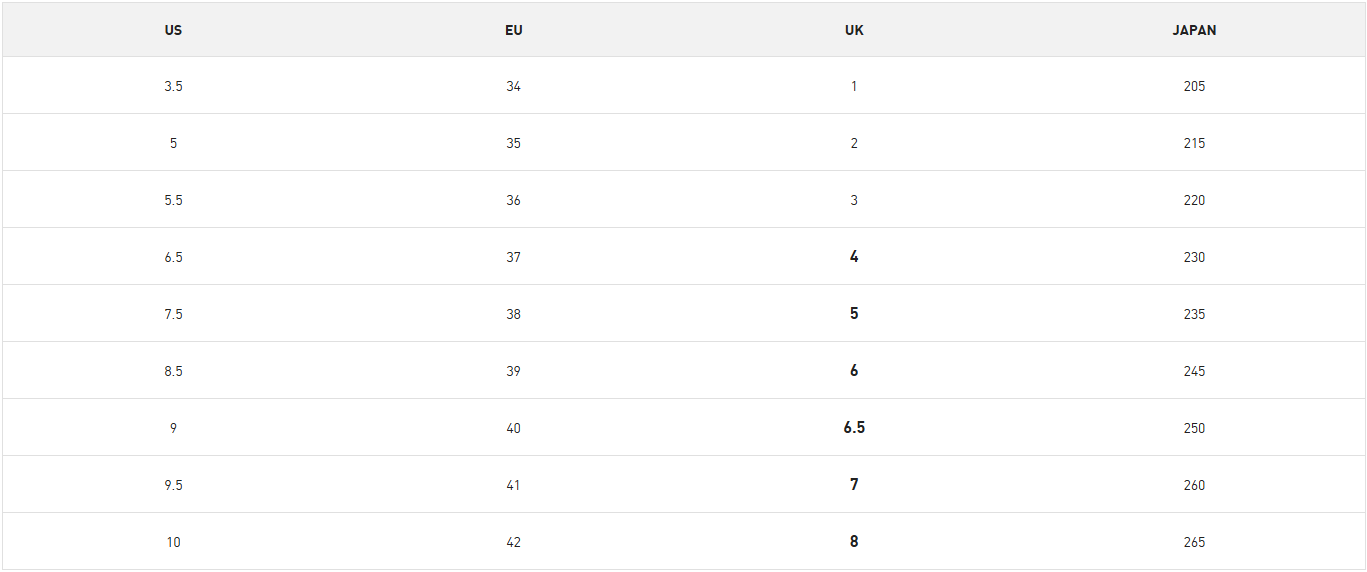Pick UK size 6.5
Screen dimensions: 1367x572
click(x=854, y=428)
